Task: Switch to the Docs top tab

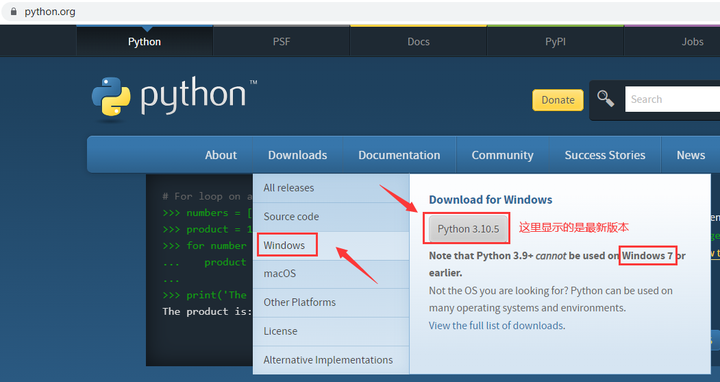Action: click(x=418, y=41)
